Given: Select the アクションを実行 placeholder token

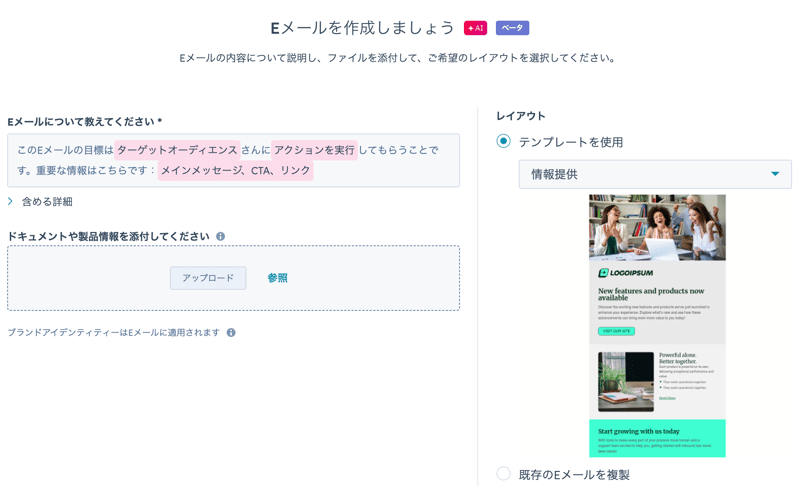Looking at the screenshot, I should tap(314, 150).
